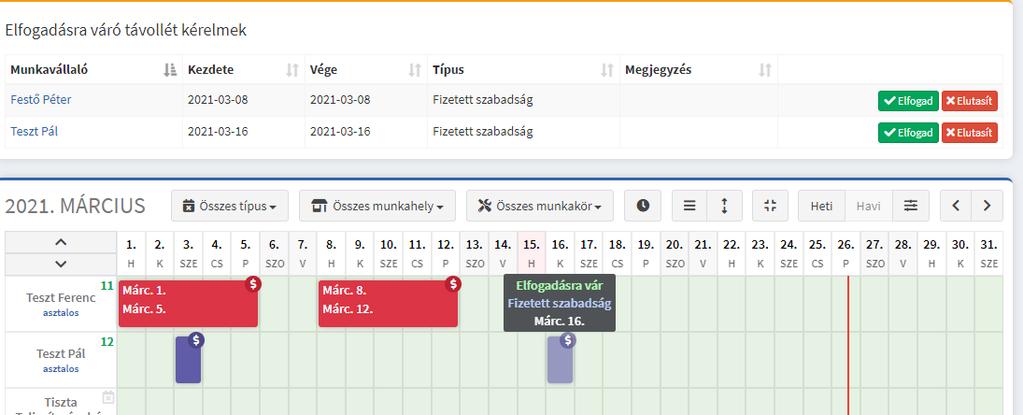Click dollar badge on Márc. 8.–12. block
The width and height of the screenshot is (1023, 415).
(453, 283)
